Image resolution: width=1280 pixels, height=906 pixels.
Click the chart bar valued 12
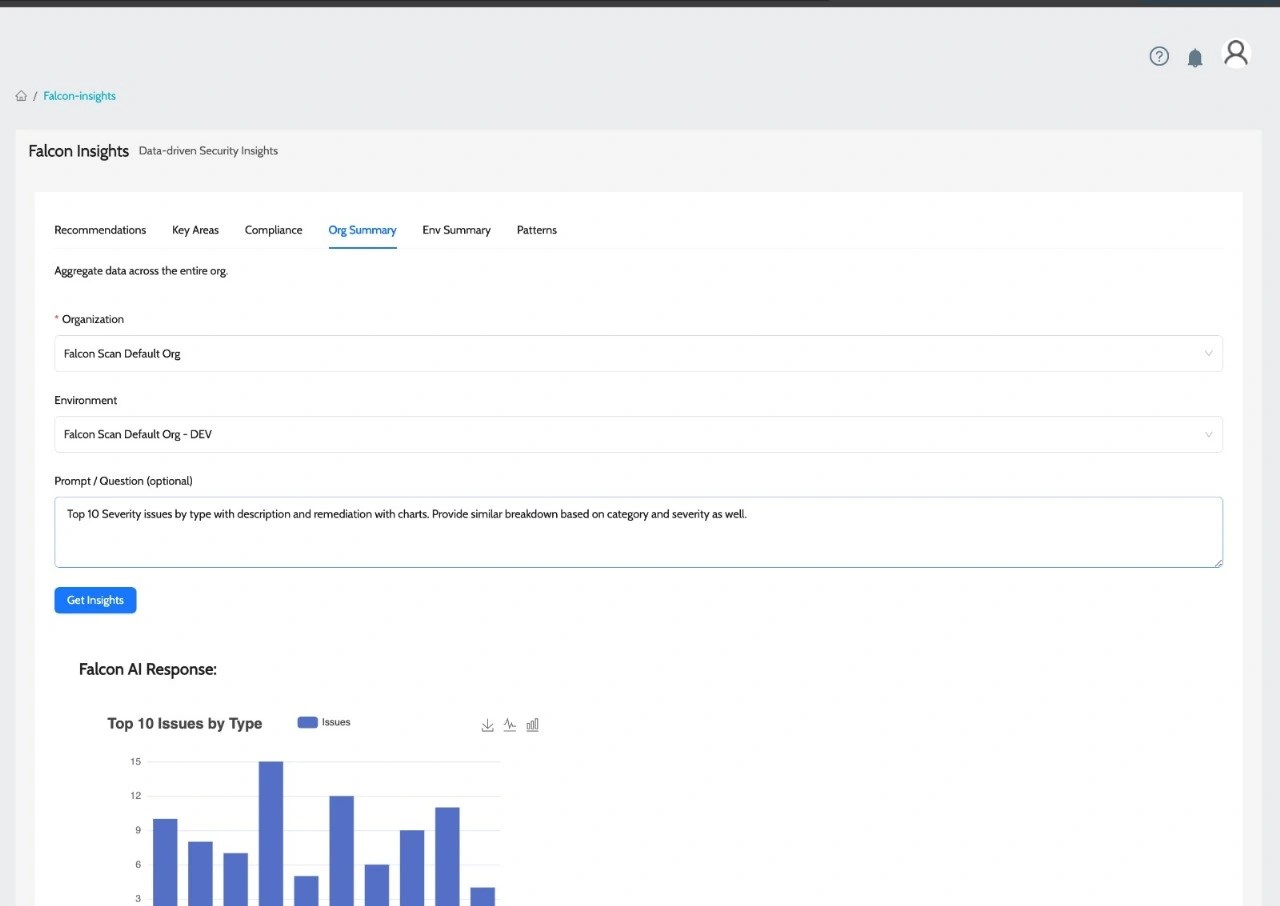pyautogui.click(x=341, y=850)
